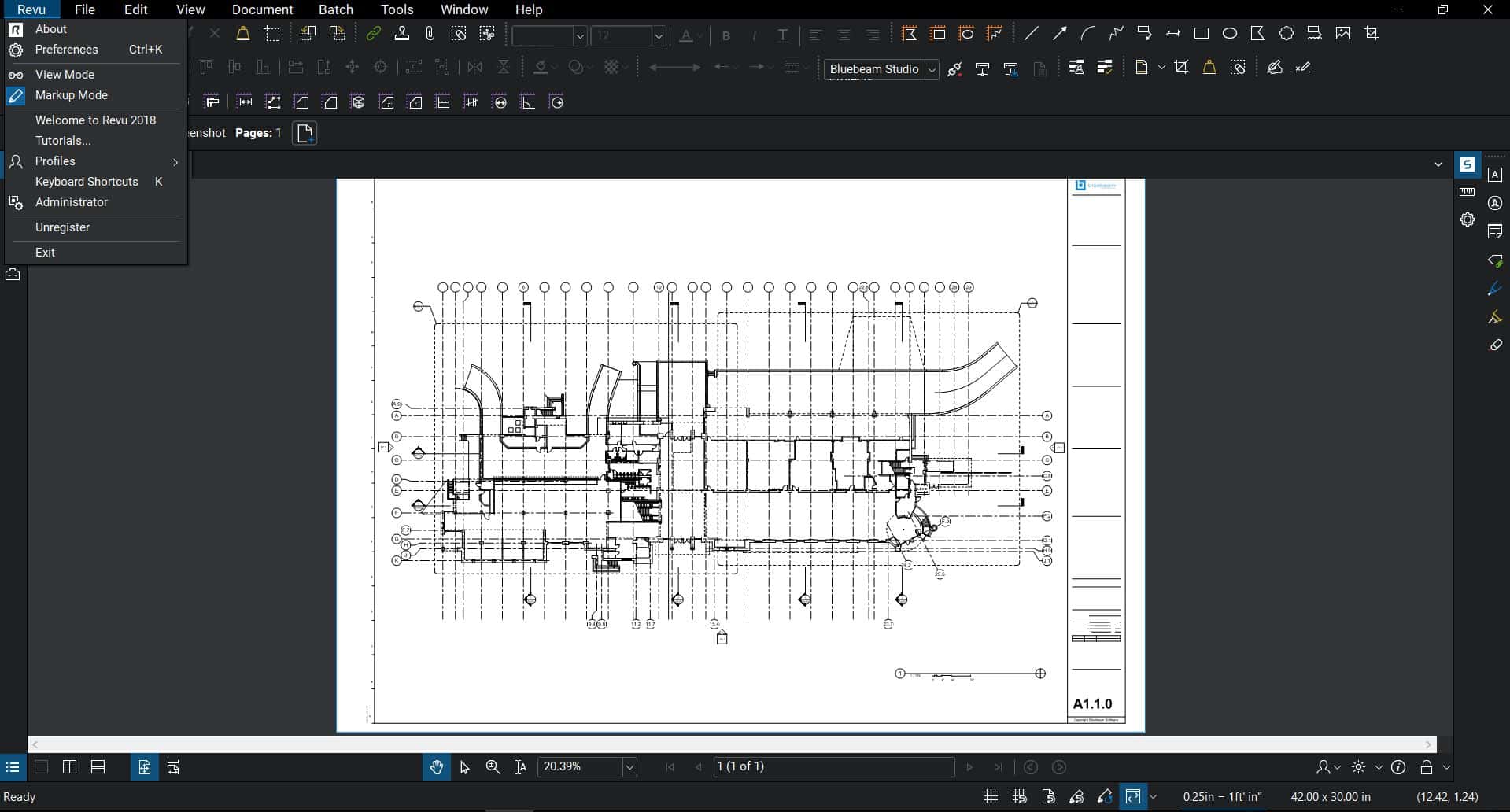Select the Line tool

click(1031, 32)
